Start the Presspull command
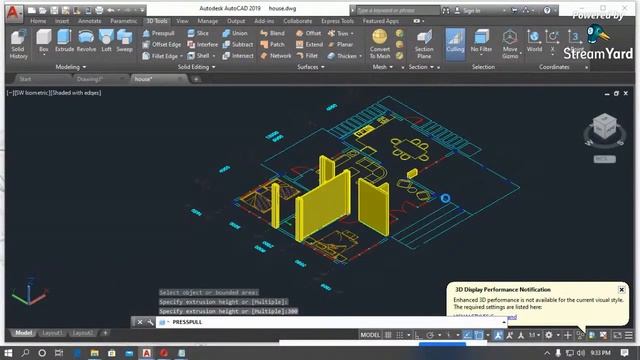The width and height of the screenshot is (640, 360). pos(158,33)
